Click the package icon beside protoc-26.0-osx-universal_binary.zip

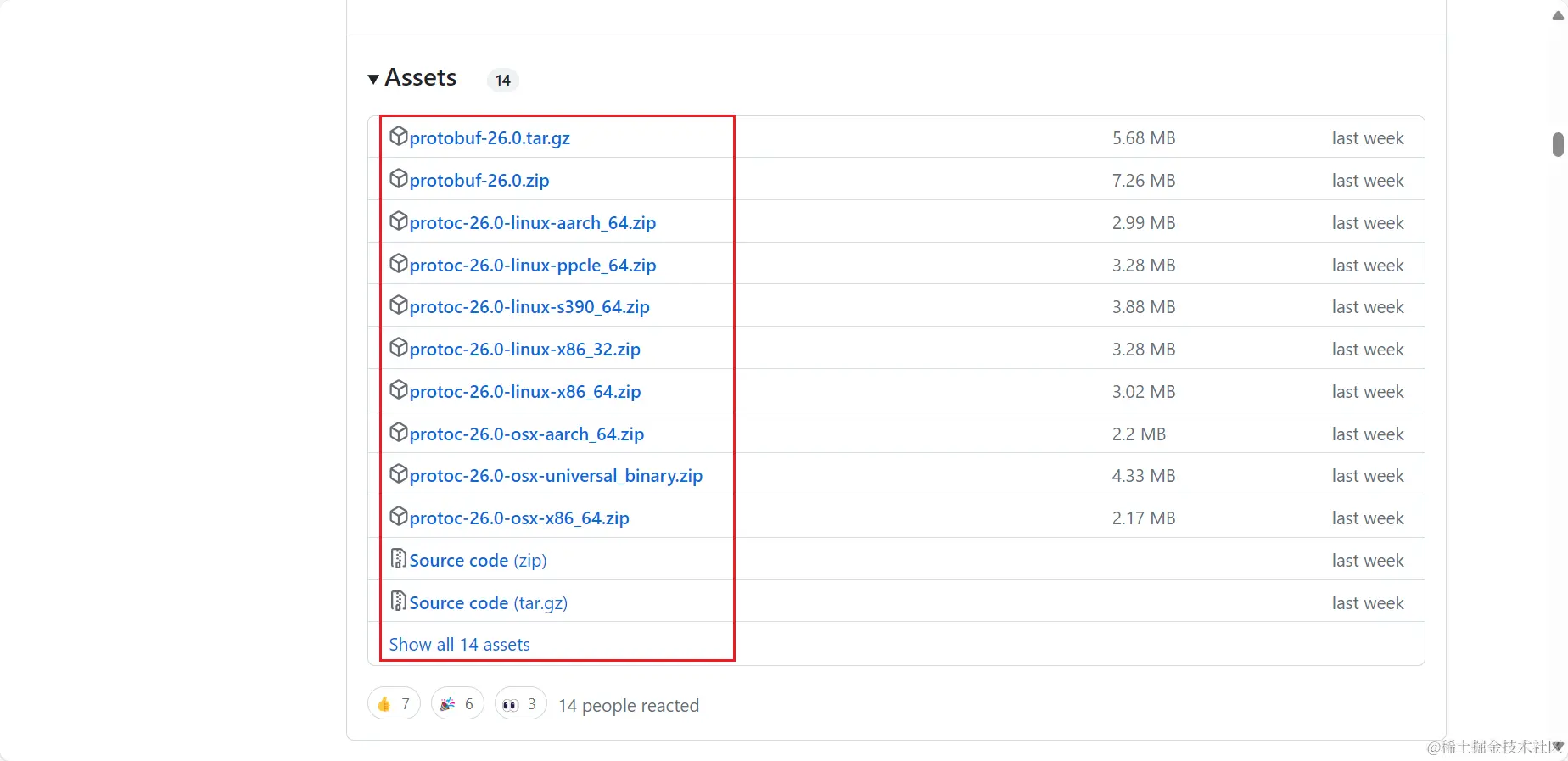(x=399, y=473)
